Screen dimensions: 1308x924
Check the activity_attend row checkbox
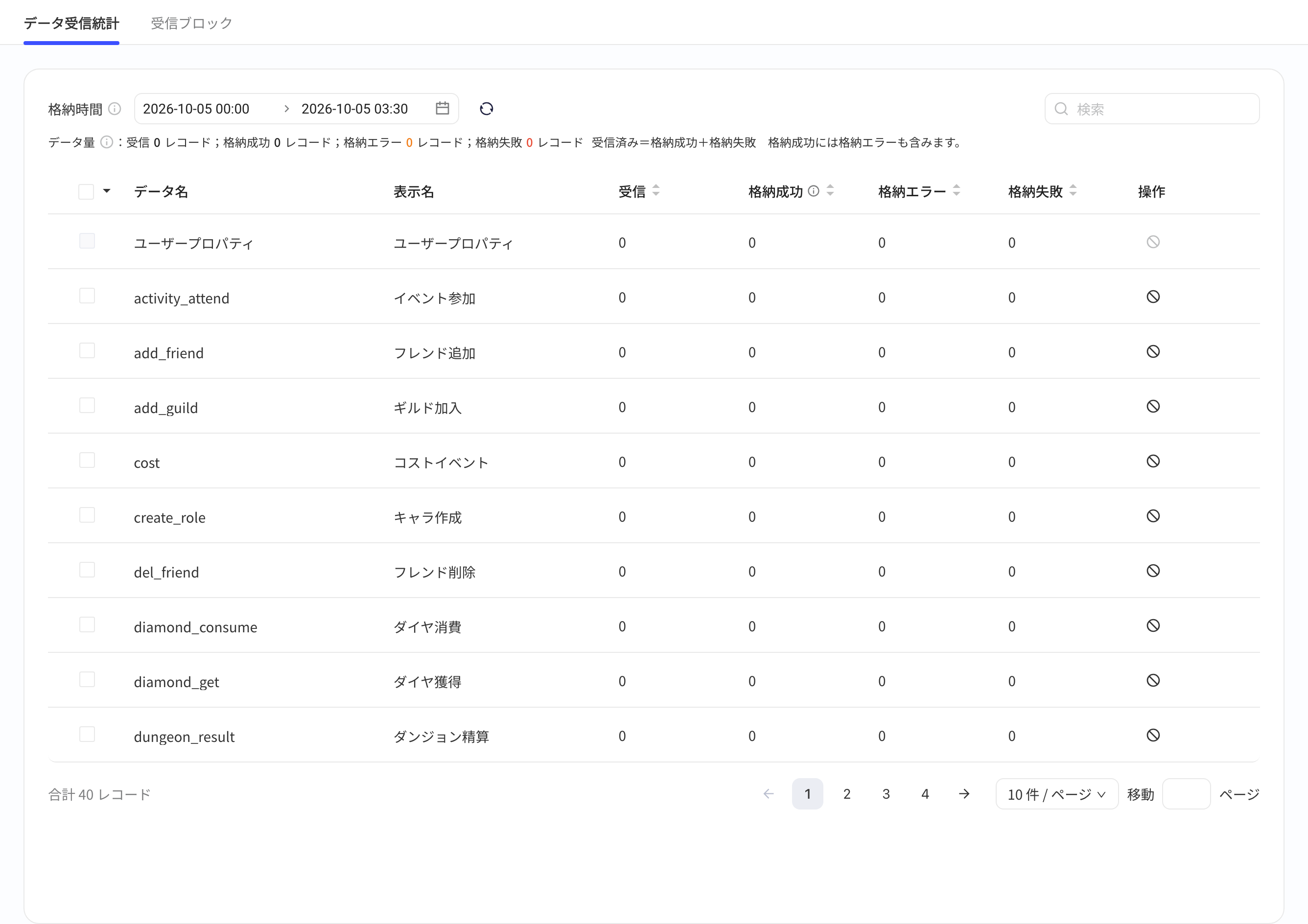coord(87,296)
